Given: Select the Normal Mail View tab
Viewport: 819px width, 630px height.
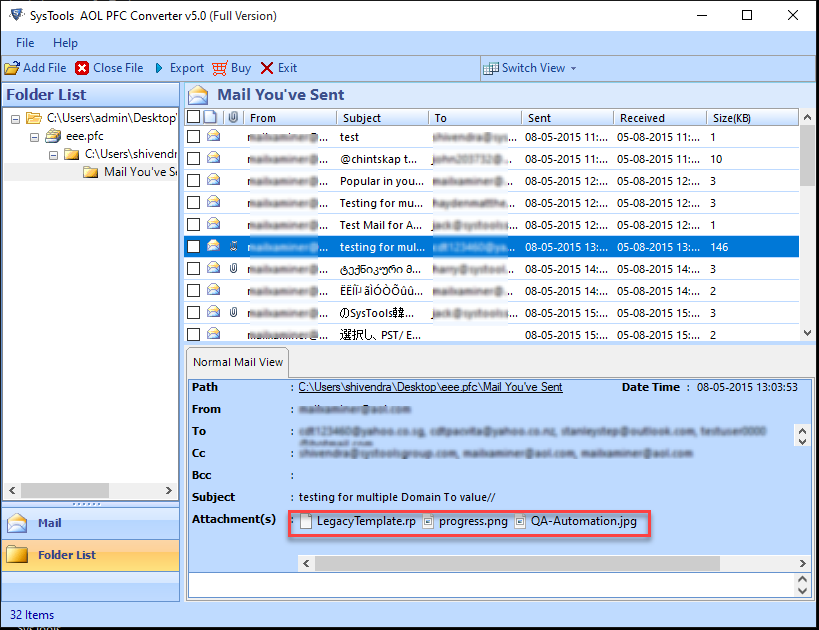Looking at the screenshot, I should click(x=238, y=362).
